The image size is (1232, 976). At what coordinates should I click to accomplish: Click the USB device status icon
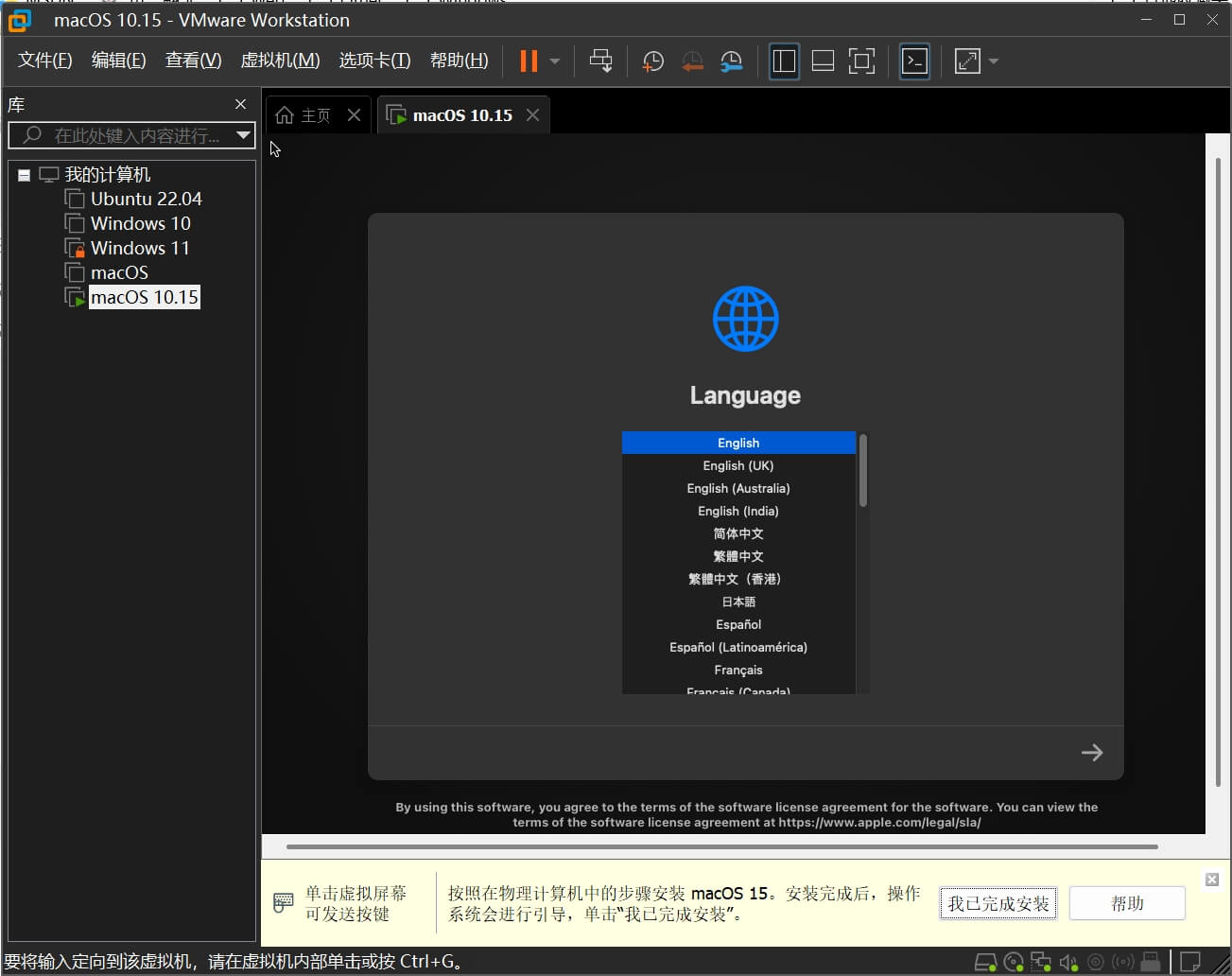click(x=1151, y=963)
